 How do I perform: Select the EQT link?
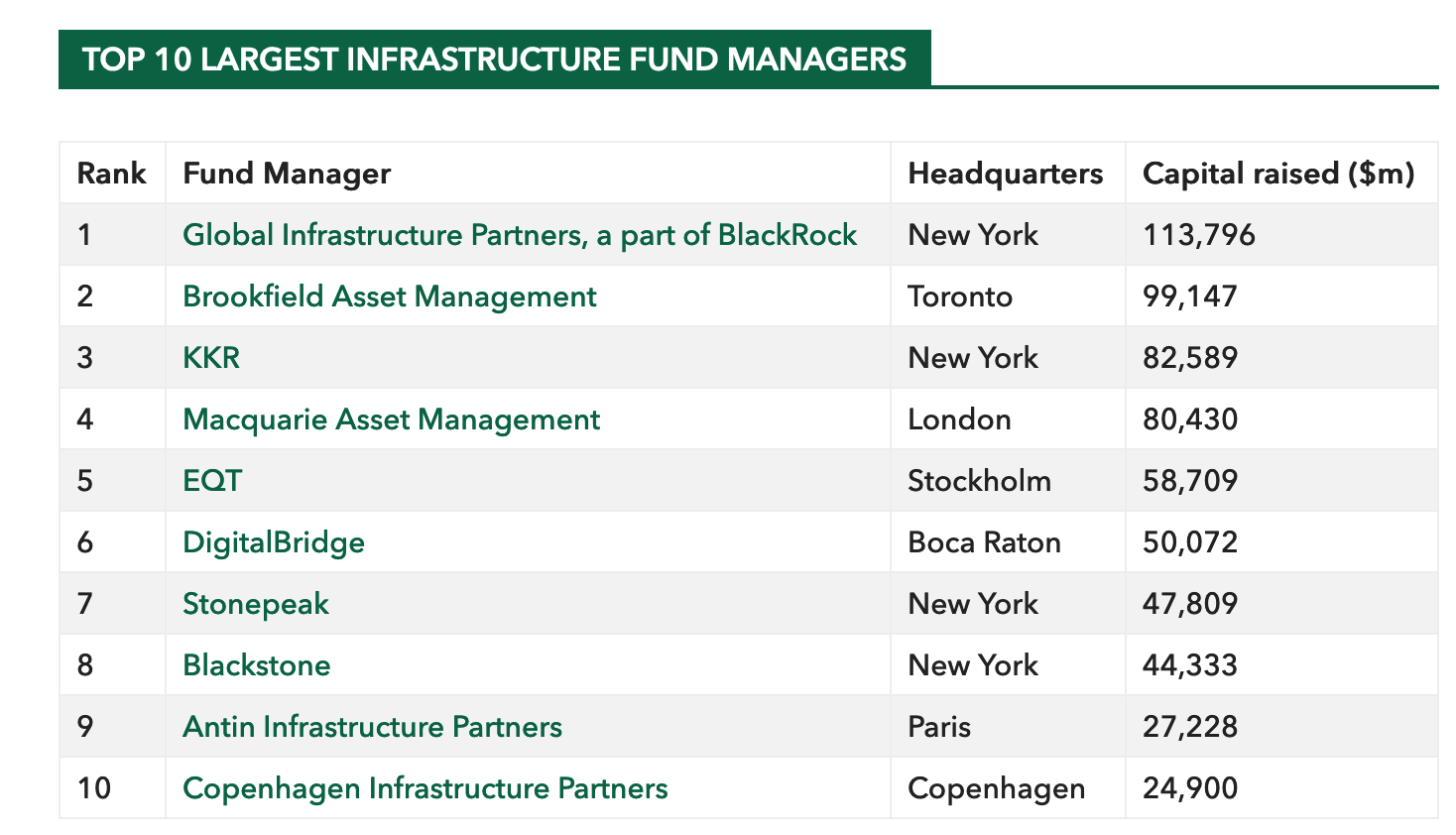coord(212,481)
